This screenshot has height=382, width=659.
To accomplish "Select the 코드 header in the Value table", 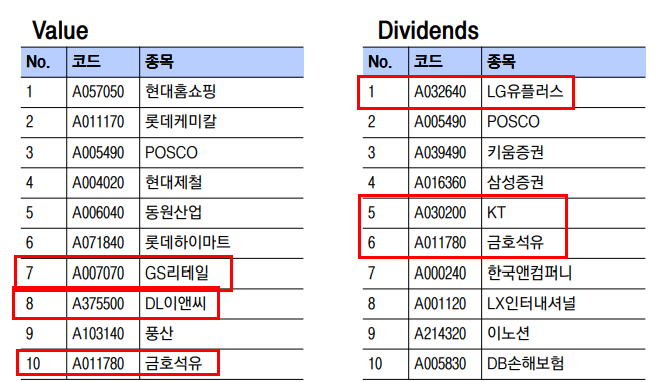I will pyautogui.click(x=86, y=61).
